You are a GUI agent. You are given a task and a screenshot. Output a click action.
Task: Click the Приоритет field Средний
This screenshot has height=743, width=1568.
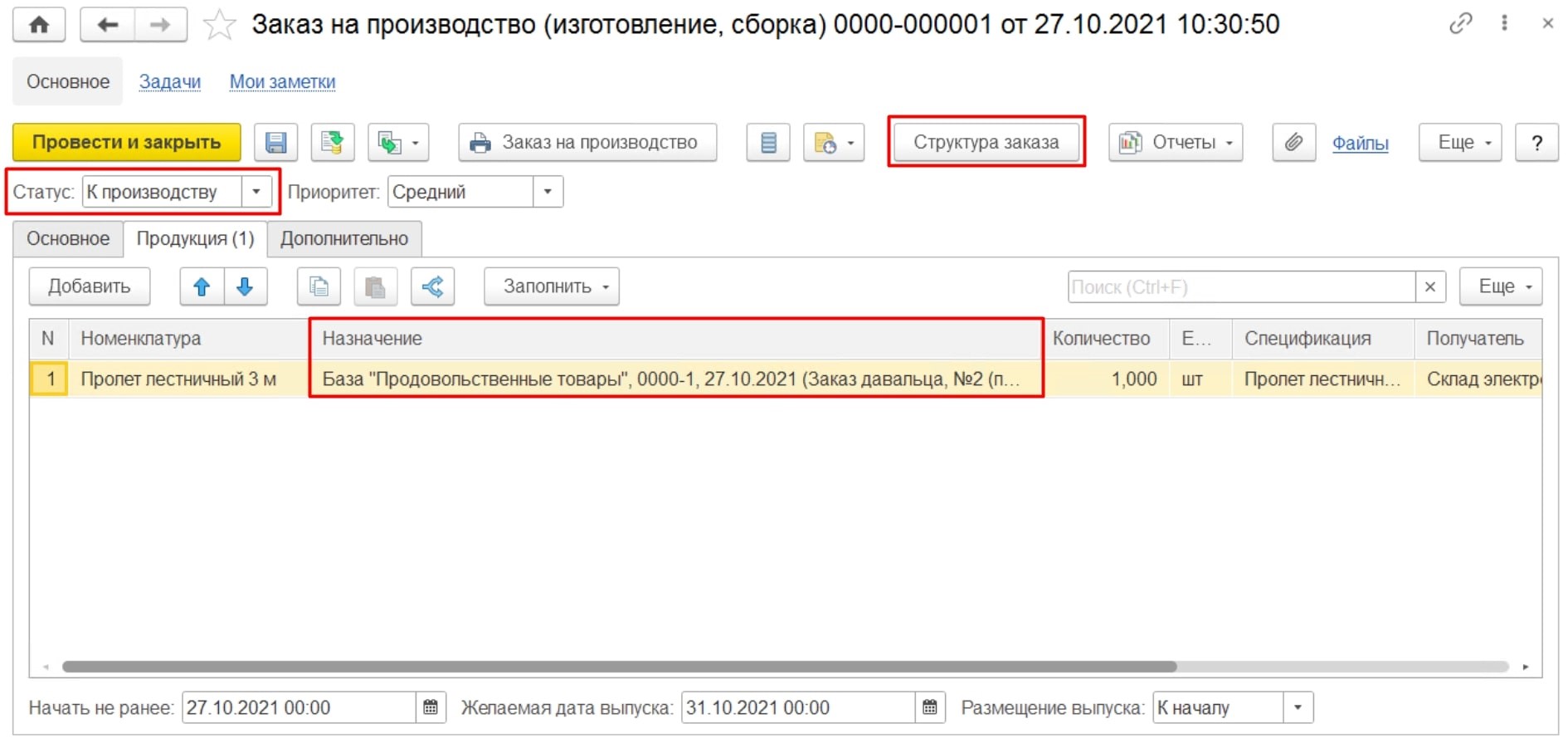[460, 192]
